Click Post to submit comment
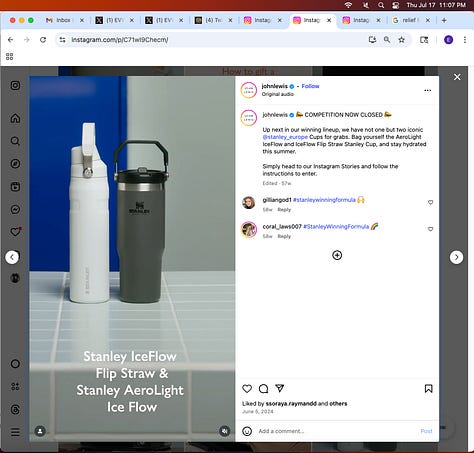The width and height of the screenshot is (474, 453). (x=426, y=431)
